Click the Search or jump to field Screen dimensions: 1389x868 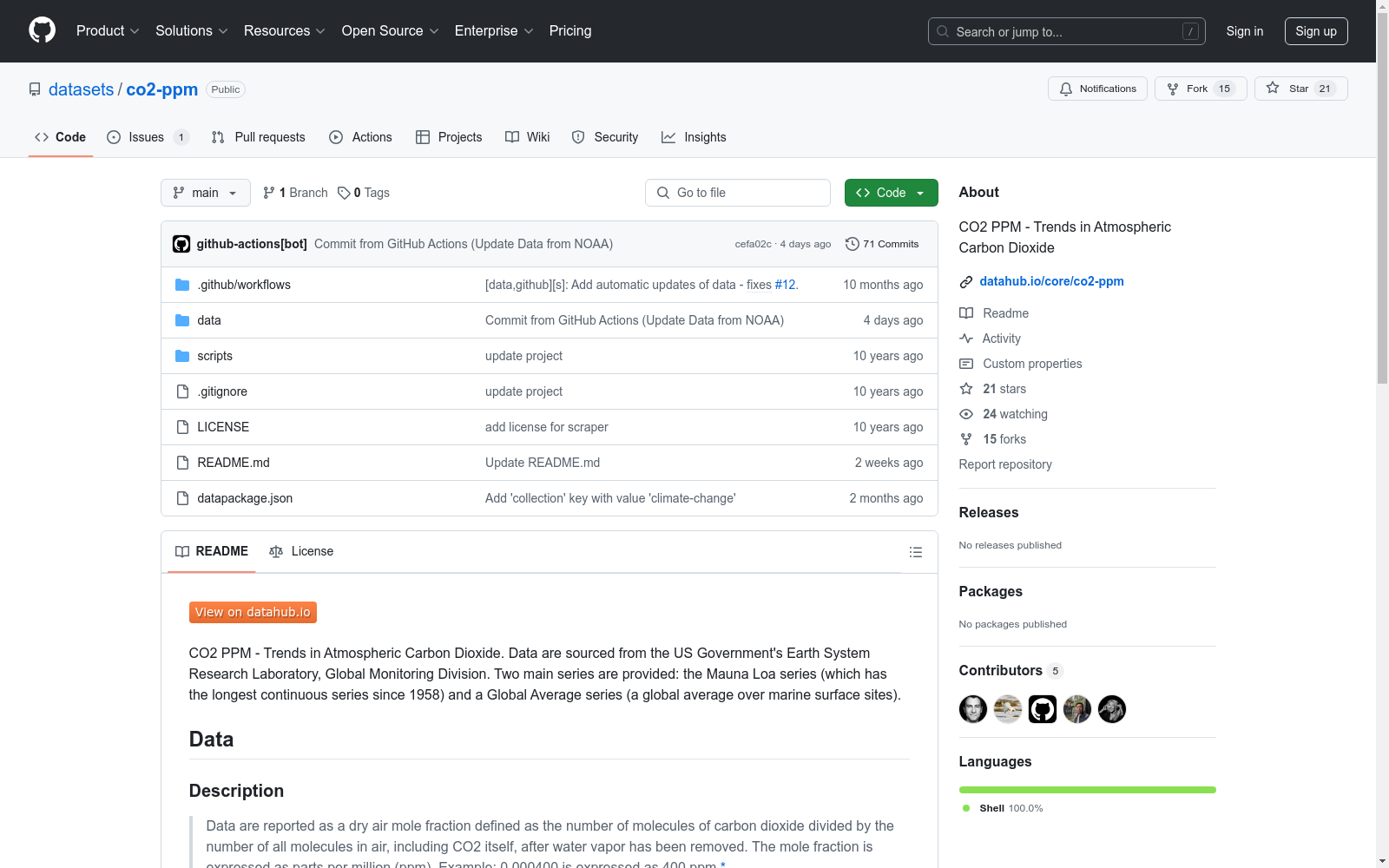[x=1067, y=31]
